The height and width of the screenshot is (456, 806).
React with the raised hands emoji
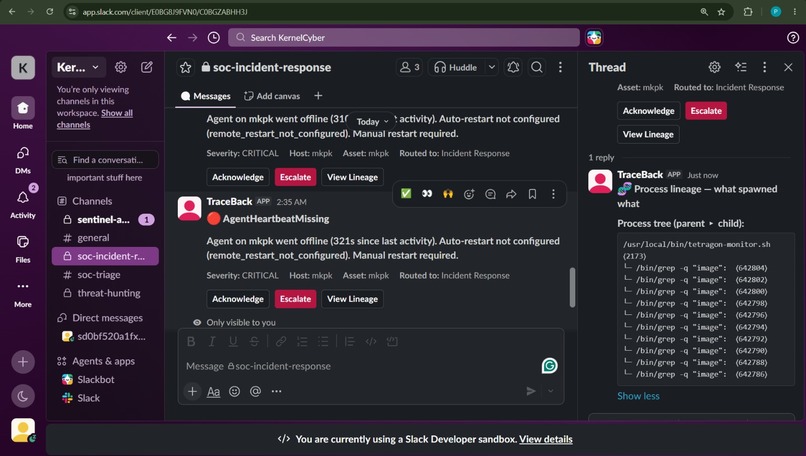point(448,194)
